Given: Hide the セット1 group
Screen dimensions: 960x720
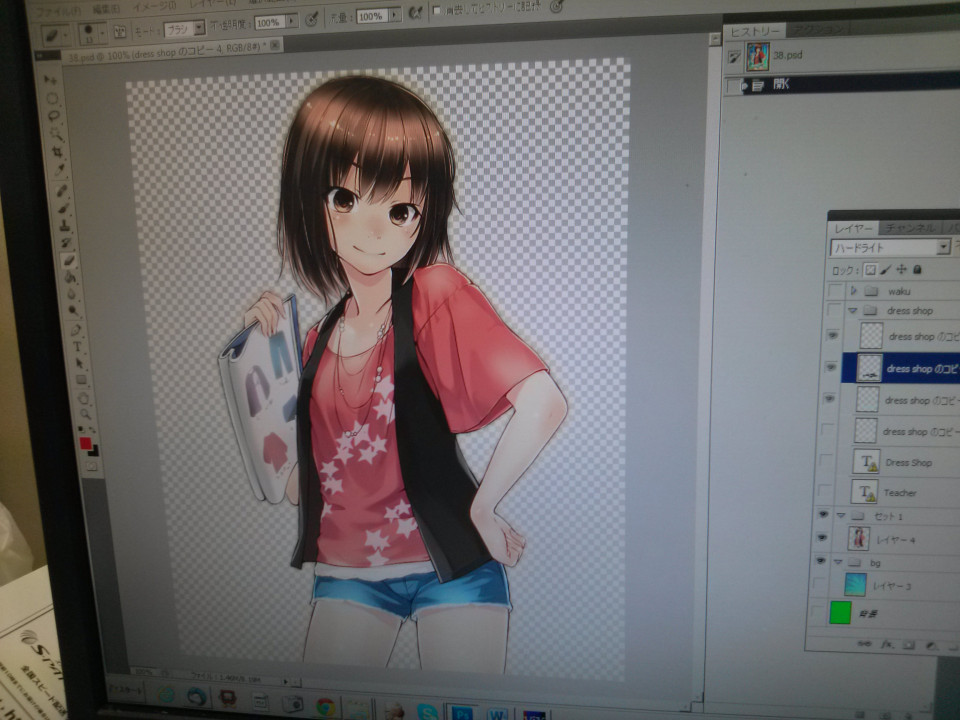Looking at the screenshot, I should (x=823, y=514).
